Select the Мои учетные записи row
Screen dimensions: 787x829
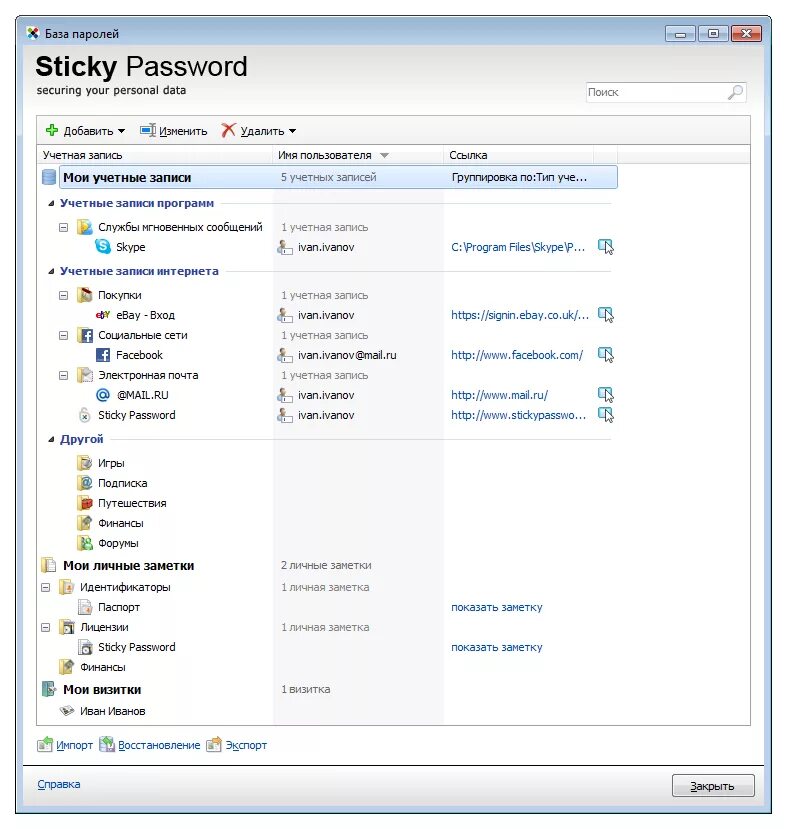(338, 177)
